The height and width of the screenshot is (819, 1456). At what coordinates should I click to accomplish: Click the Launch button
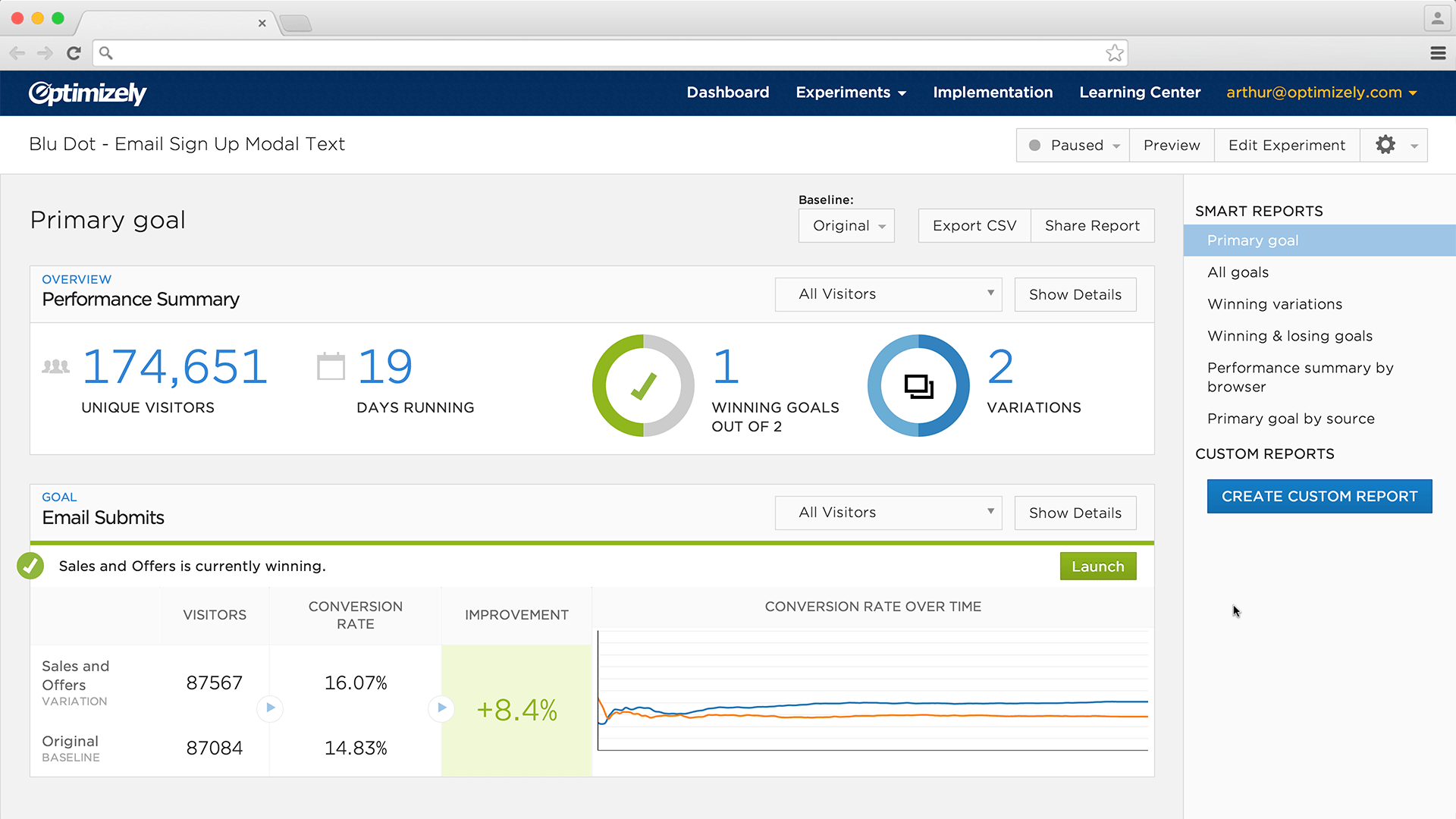[x=1097, y=566]
